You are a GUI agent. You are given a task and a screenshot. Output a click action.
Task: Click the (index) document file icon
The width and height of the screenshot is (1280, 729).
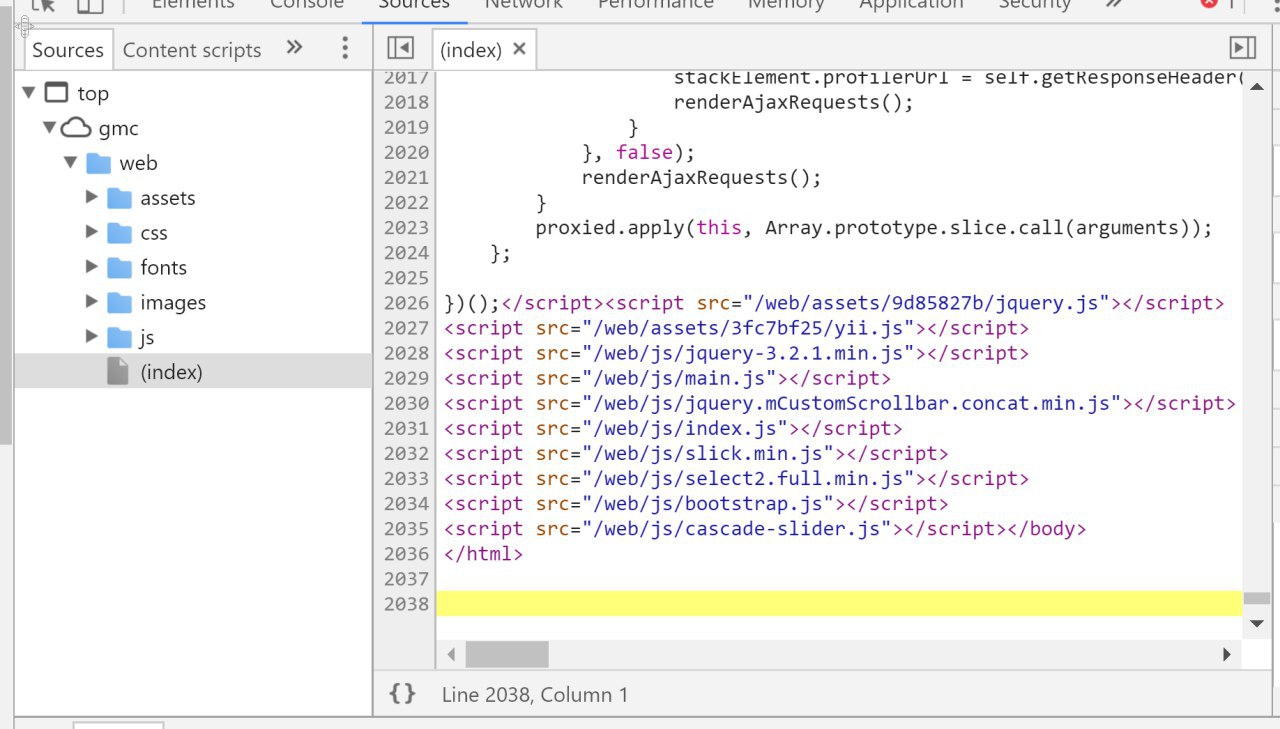tap(118, 372)
